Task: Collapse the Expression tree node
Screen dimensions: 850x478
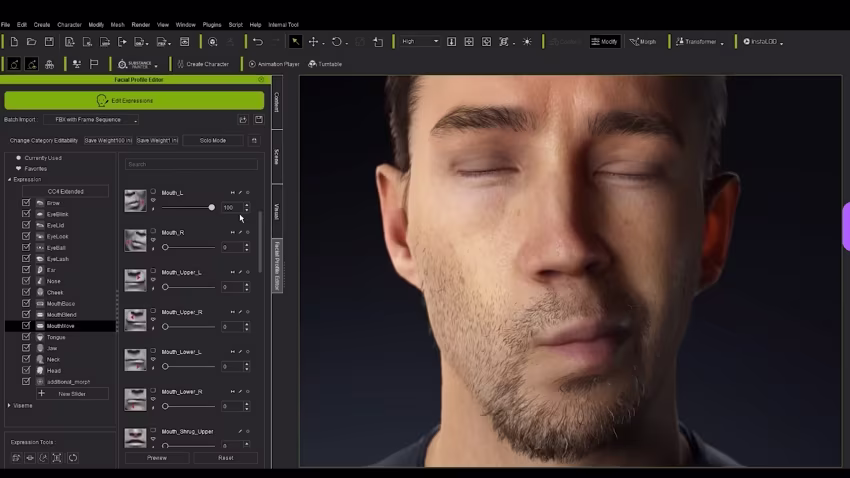Action: (x=9, y=179)
